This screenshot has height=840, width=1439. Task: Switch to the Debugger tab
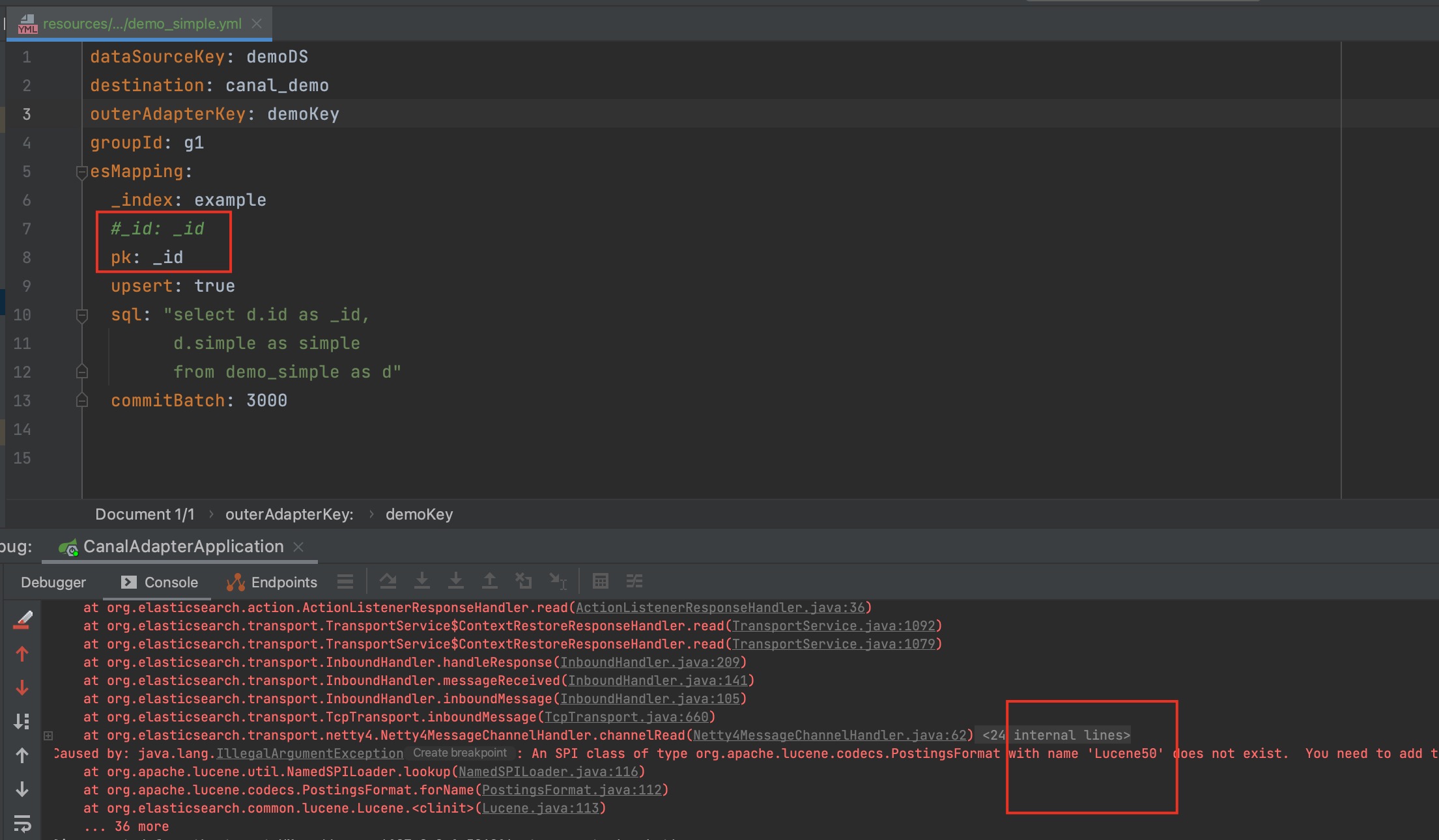coord(53,582)
